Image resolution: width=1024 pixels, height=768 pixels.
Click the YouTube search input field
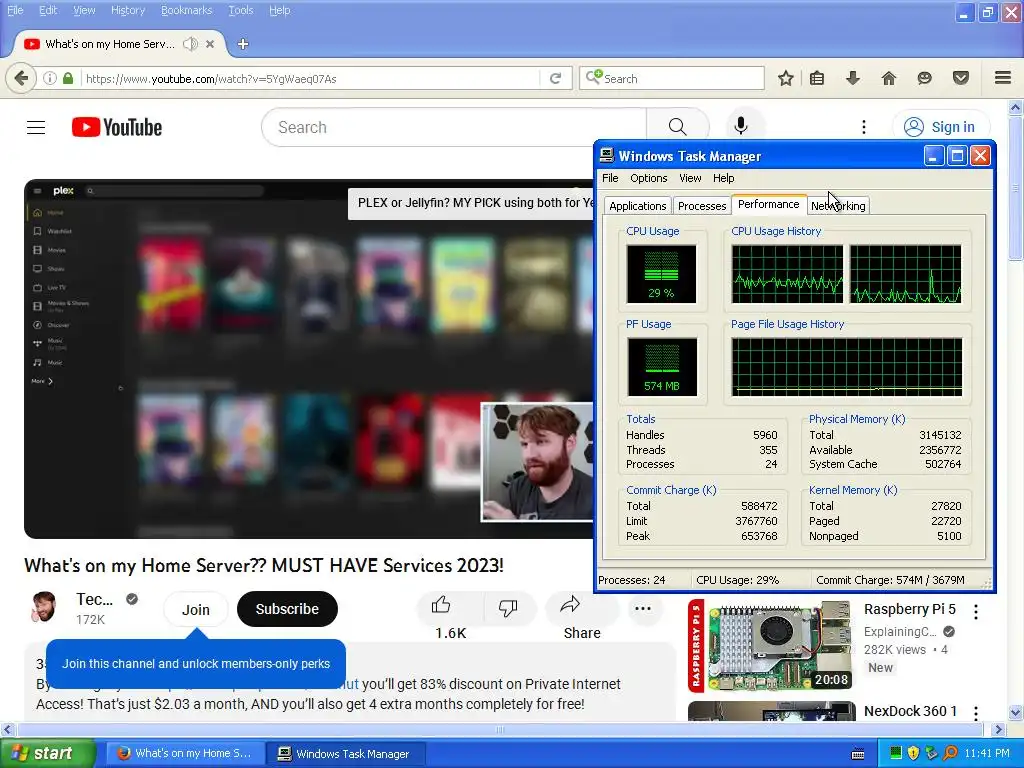(x=453, y=127)
